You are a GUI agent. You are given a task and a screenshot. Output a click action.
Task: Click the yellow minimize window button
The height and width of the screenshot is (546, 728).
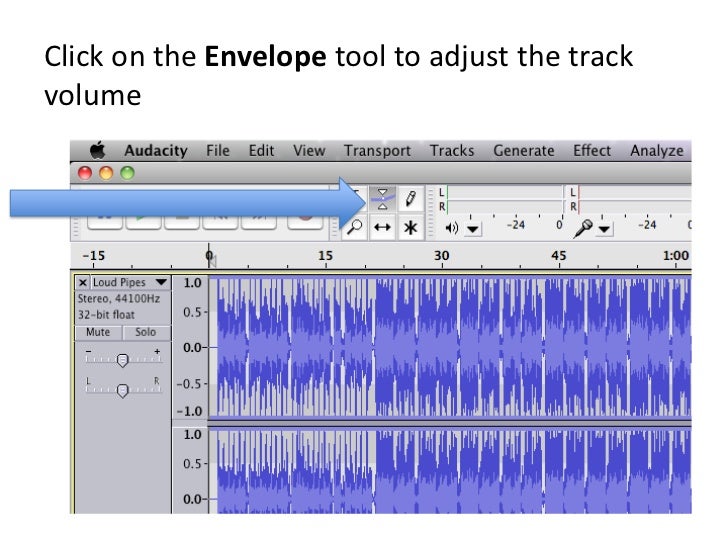[106, 173]
